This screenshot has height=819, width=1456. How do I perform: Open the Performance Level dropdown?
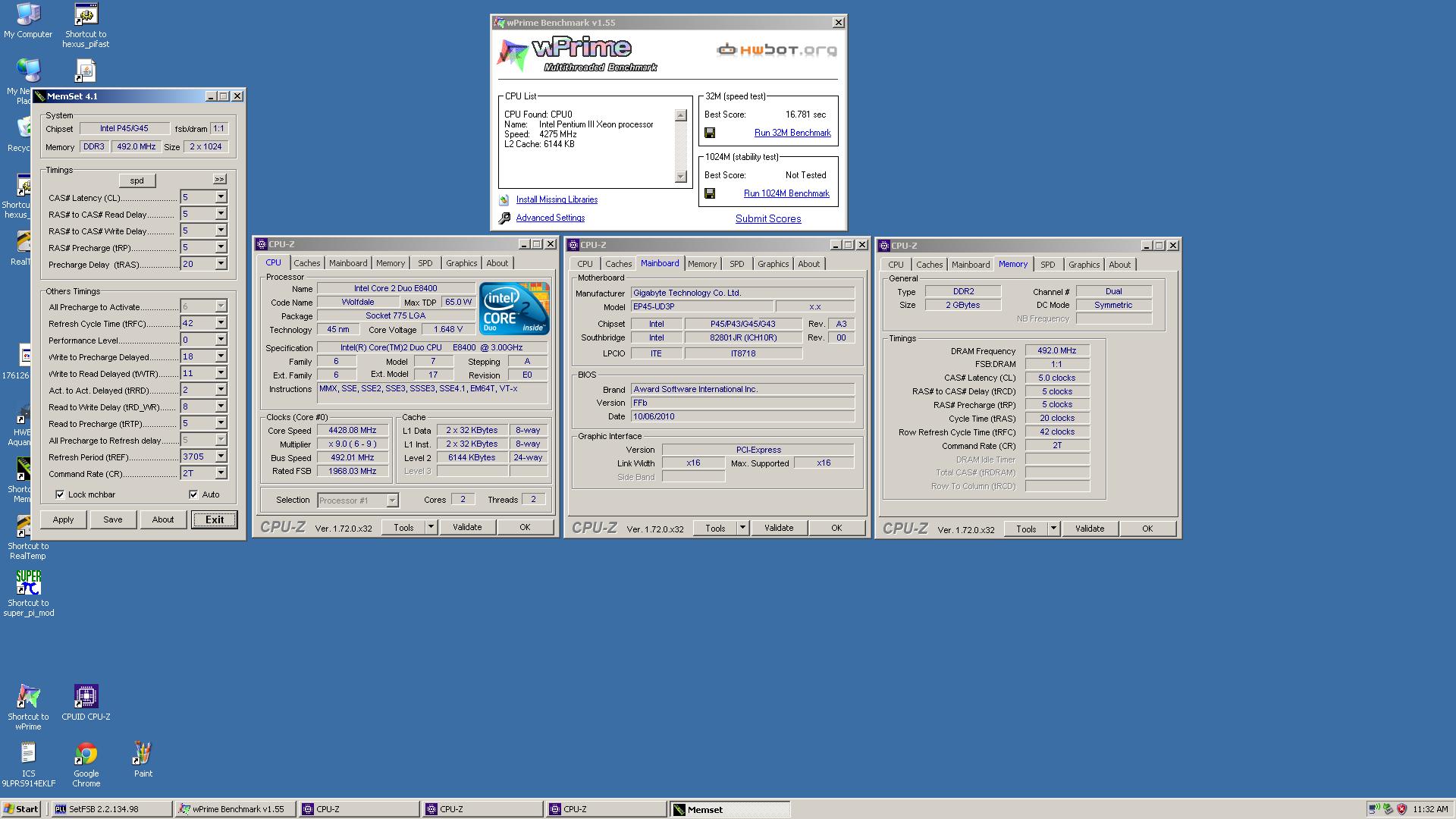(221, 340)
